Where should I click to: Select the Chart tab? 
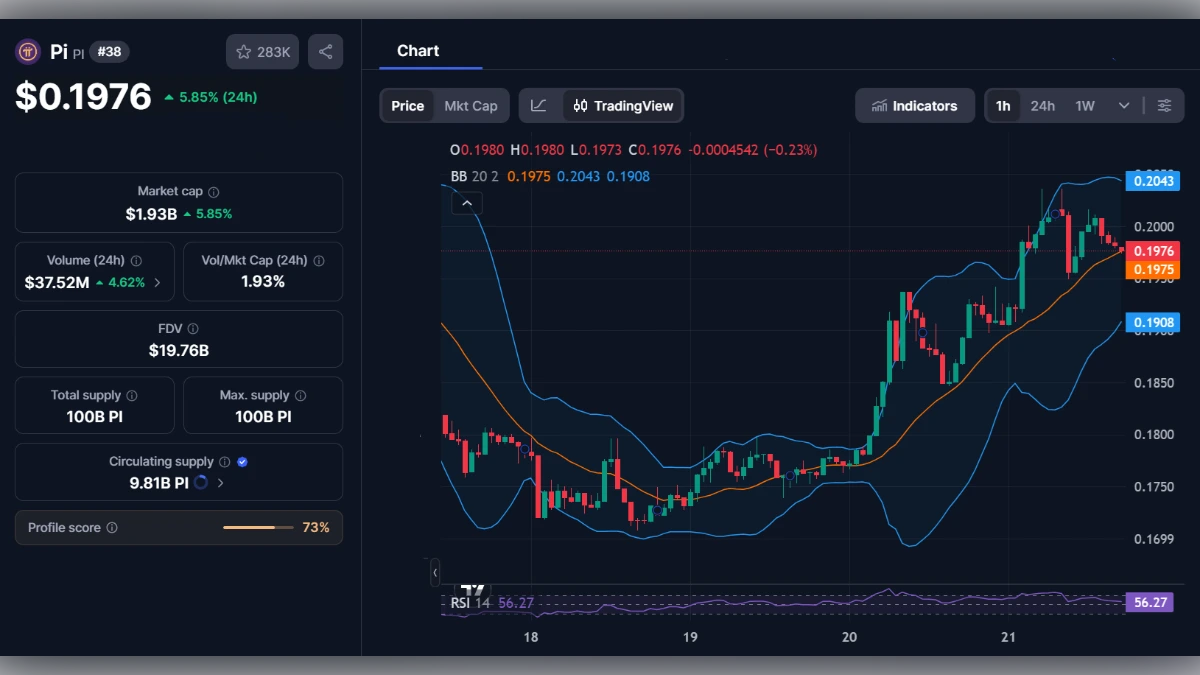418,51
